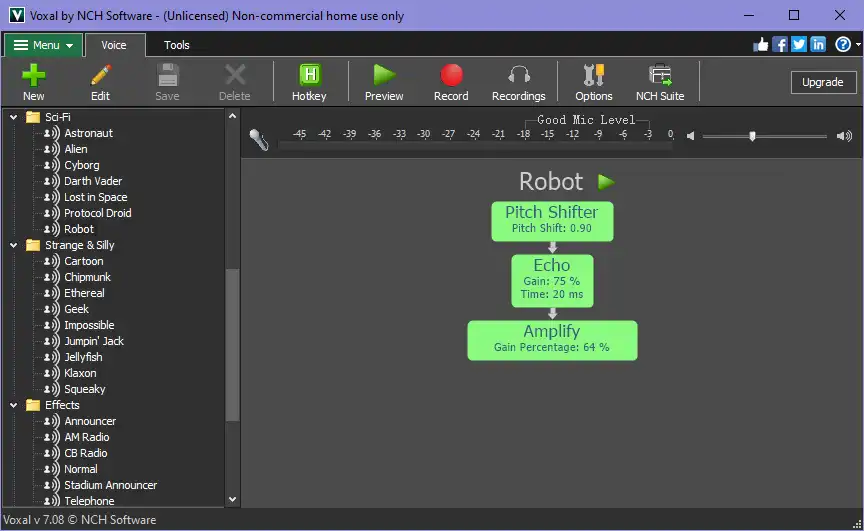Open the dropdown arrow next to Help
864x531 pixels.
(858, 45)
